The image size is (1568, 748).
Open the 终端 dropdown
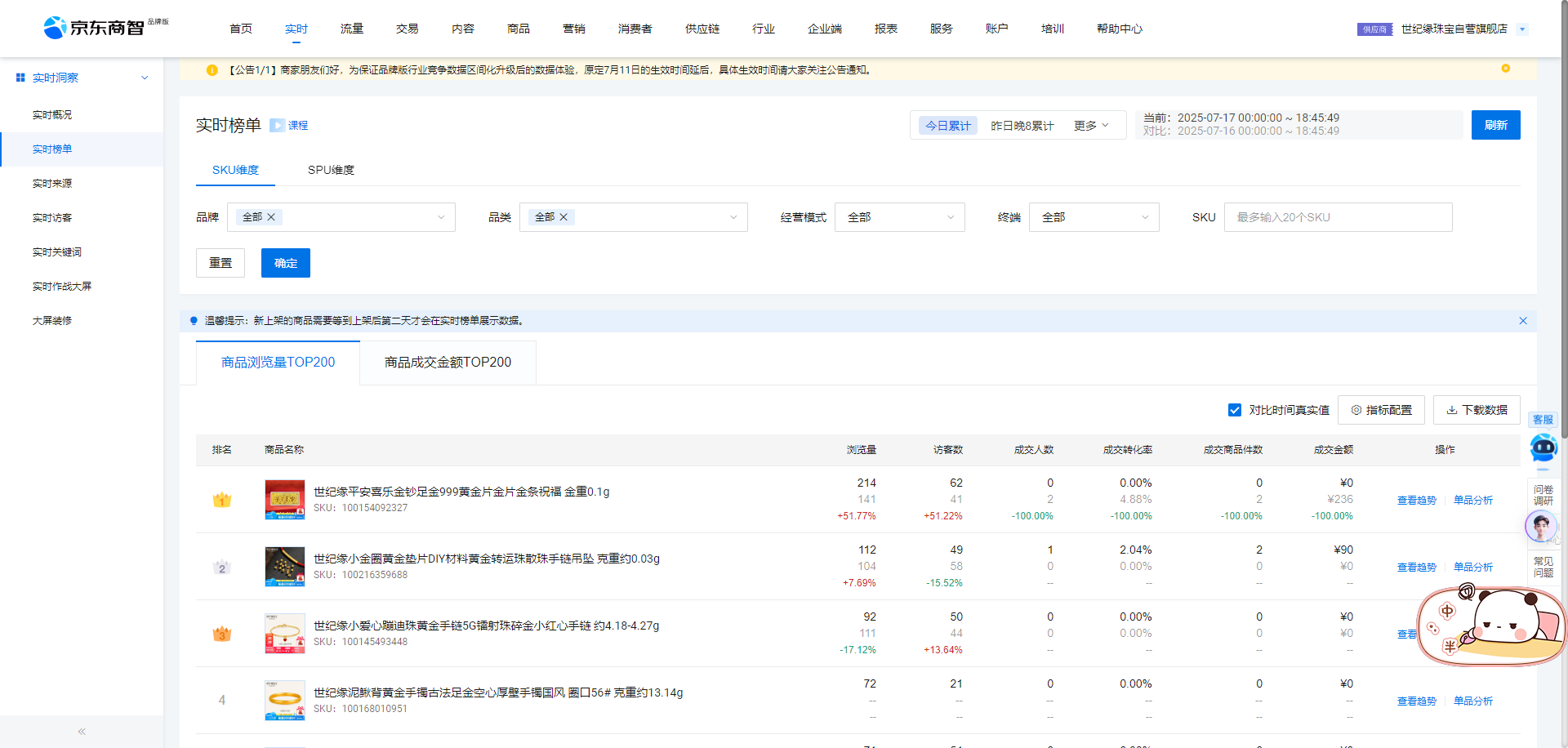click(1094, 217)
